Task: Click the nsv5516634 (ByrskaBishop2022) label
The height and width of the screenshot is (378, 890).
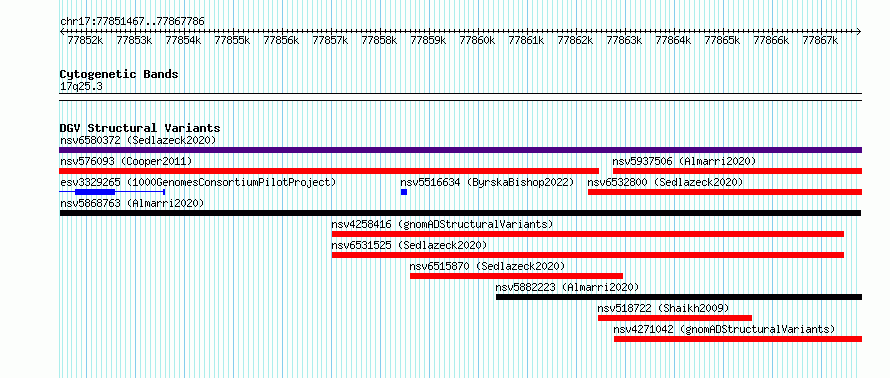Action: pos(487,182)
